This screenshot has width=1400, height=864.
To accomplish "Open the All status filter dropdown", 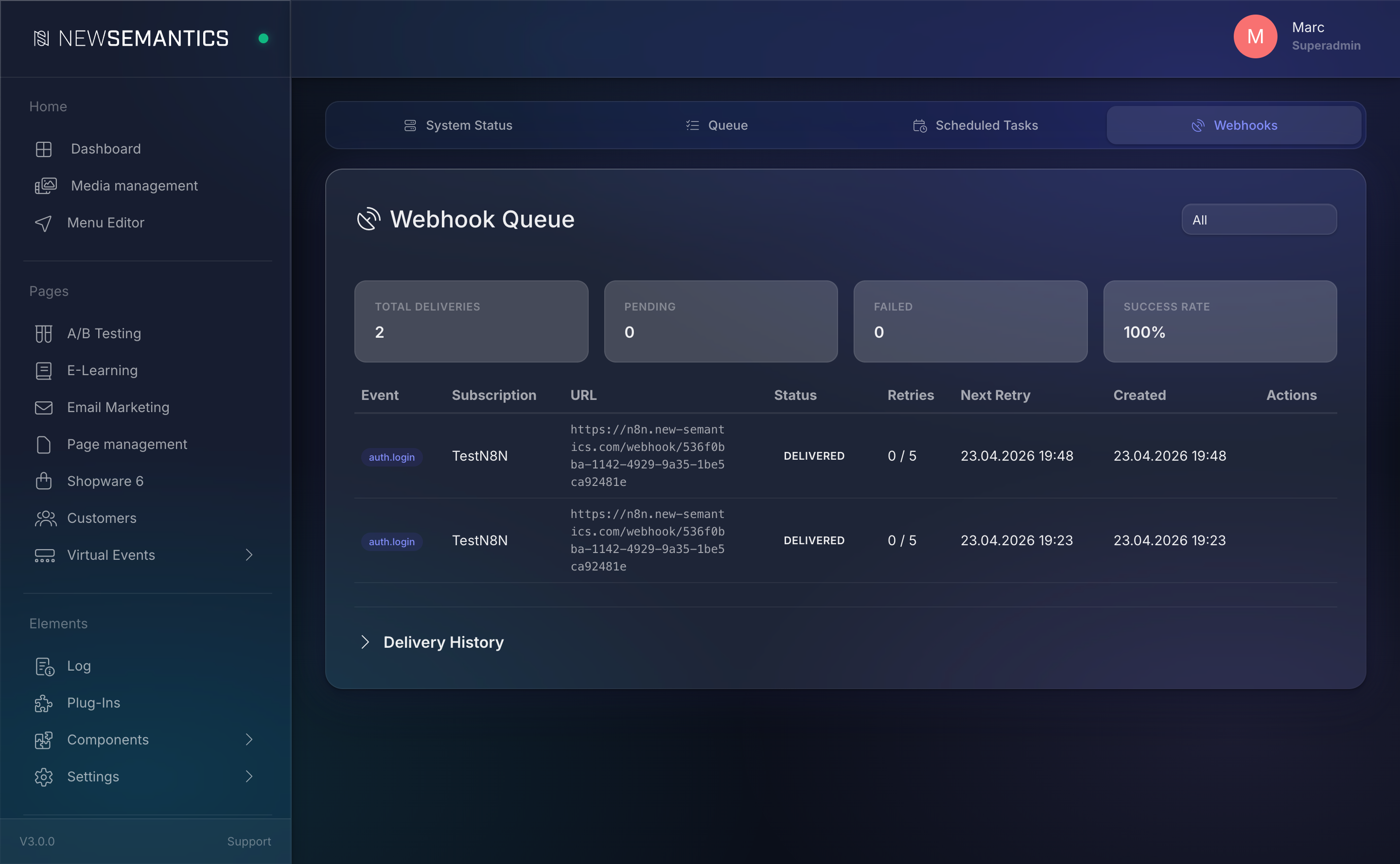I will click(x=1259, y=220).
